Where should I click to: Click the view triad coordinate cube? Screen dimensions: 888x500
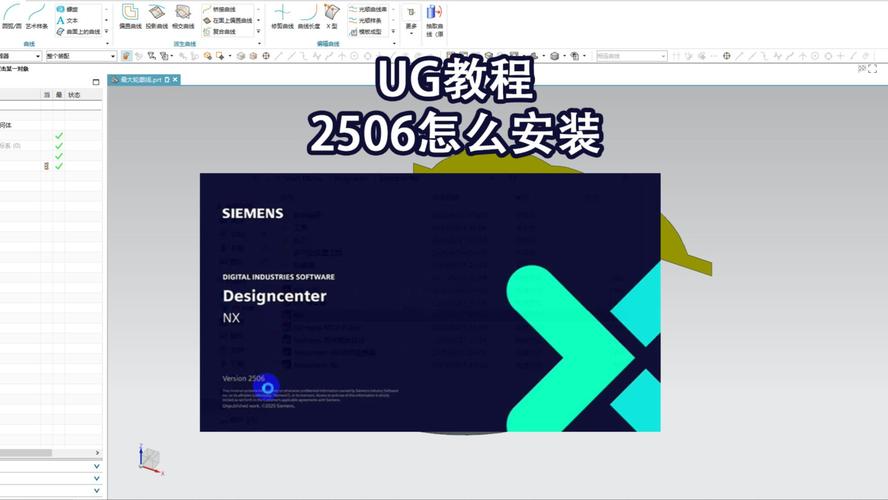tap(151, 460)
